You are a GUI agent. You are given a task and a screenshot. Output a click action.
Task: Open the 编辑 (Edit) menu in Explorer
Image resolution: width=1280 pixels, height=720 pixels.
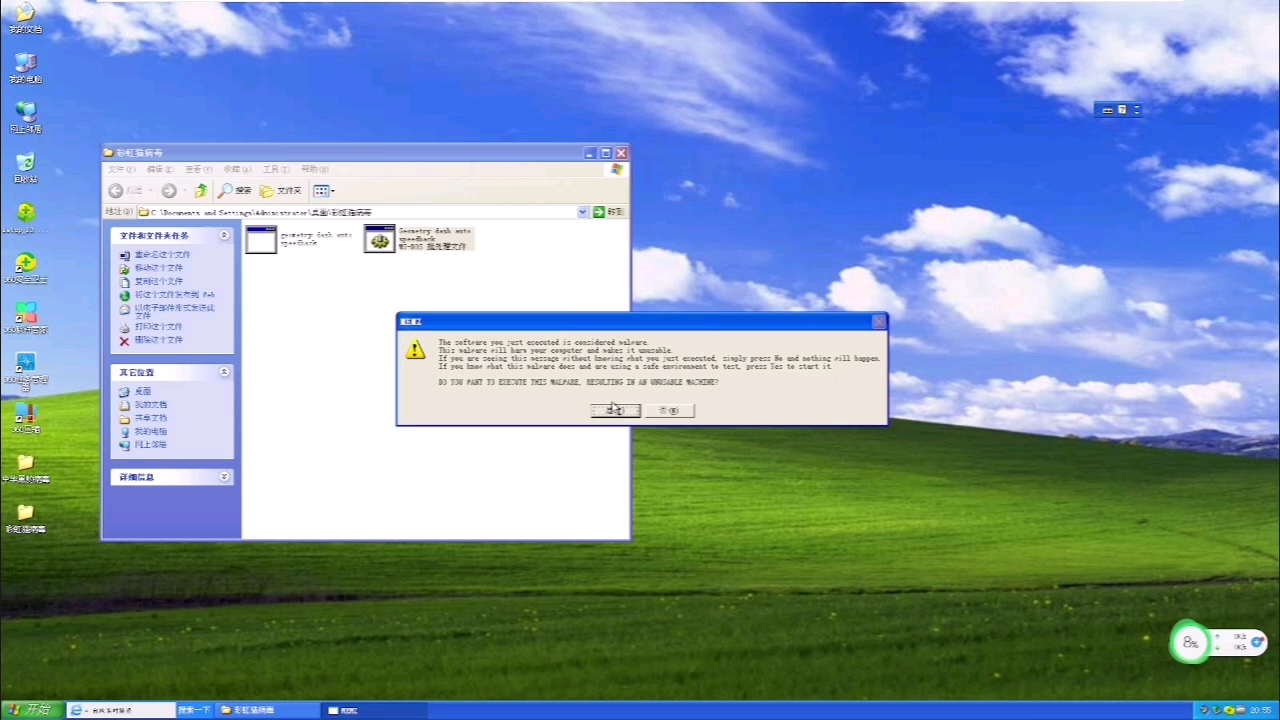click(x=159, y=169)
